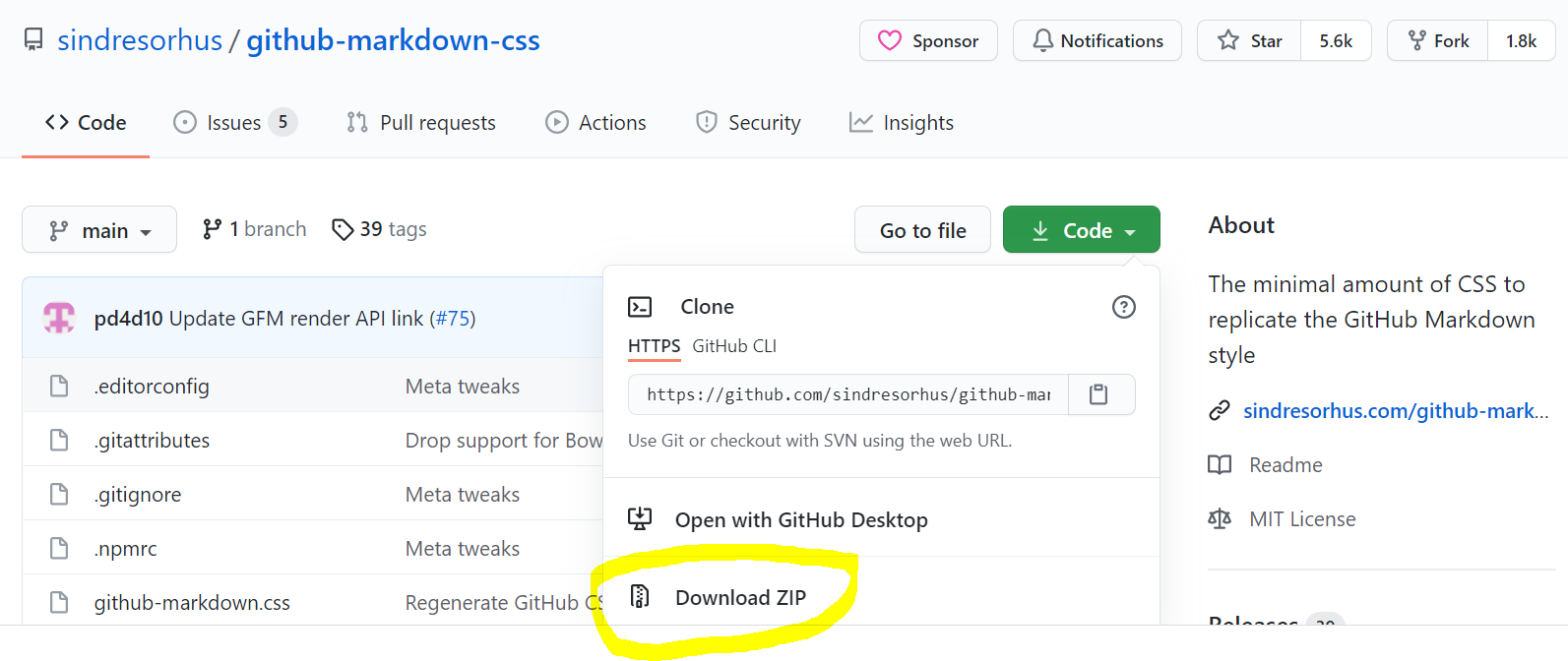The image size is (1568, 661).
Task: Open the Notifications bell button
Action: (1098, 40)
